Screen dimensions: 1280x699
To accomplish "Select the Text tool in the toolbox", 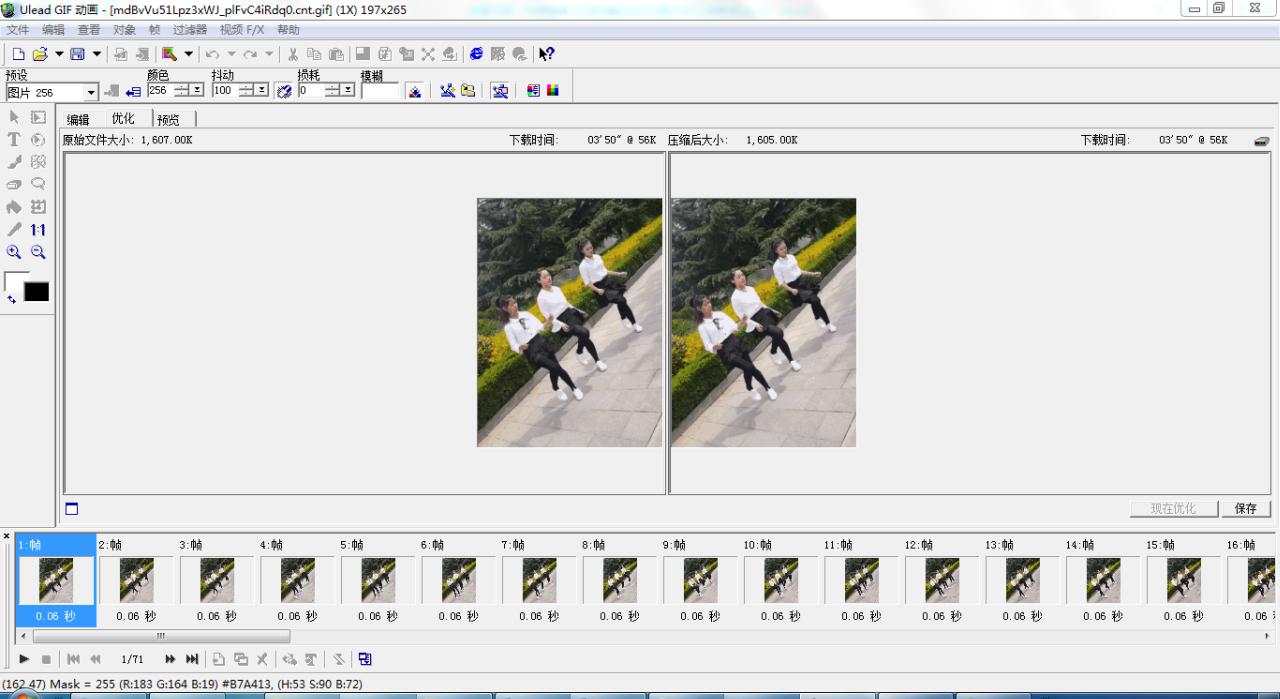I will 13,140.
